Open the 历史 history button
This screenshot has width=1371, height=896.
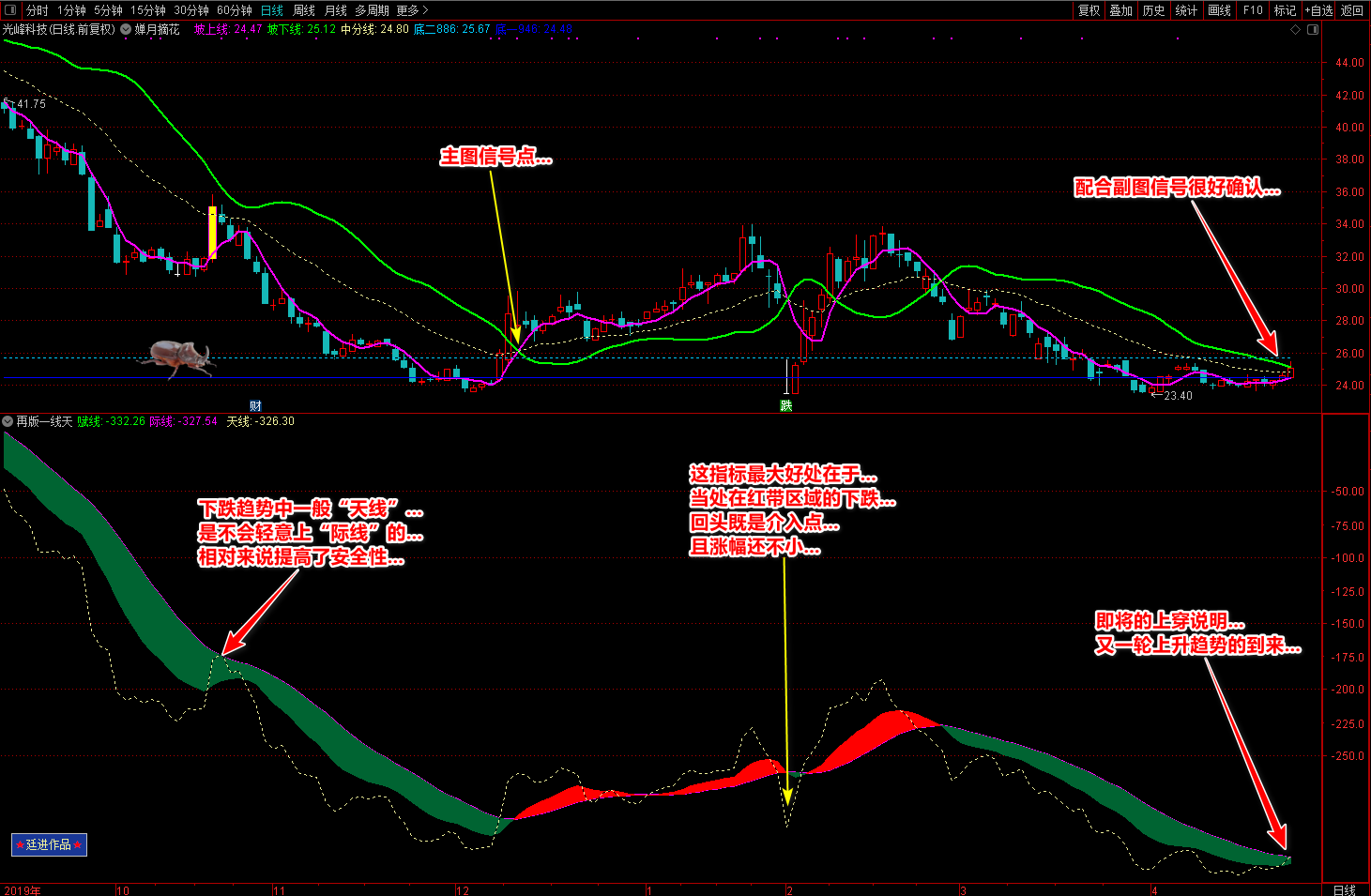1154,10
